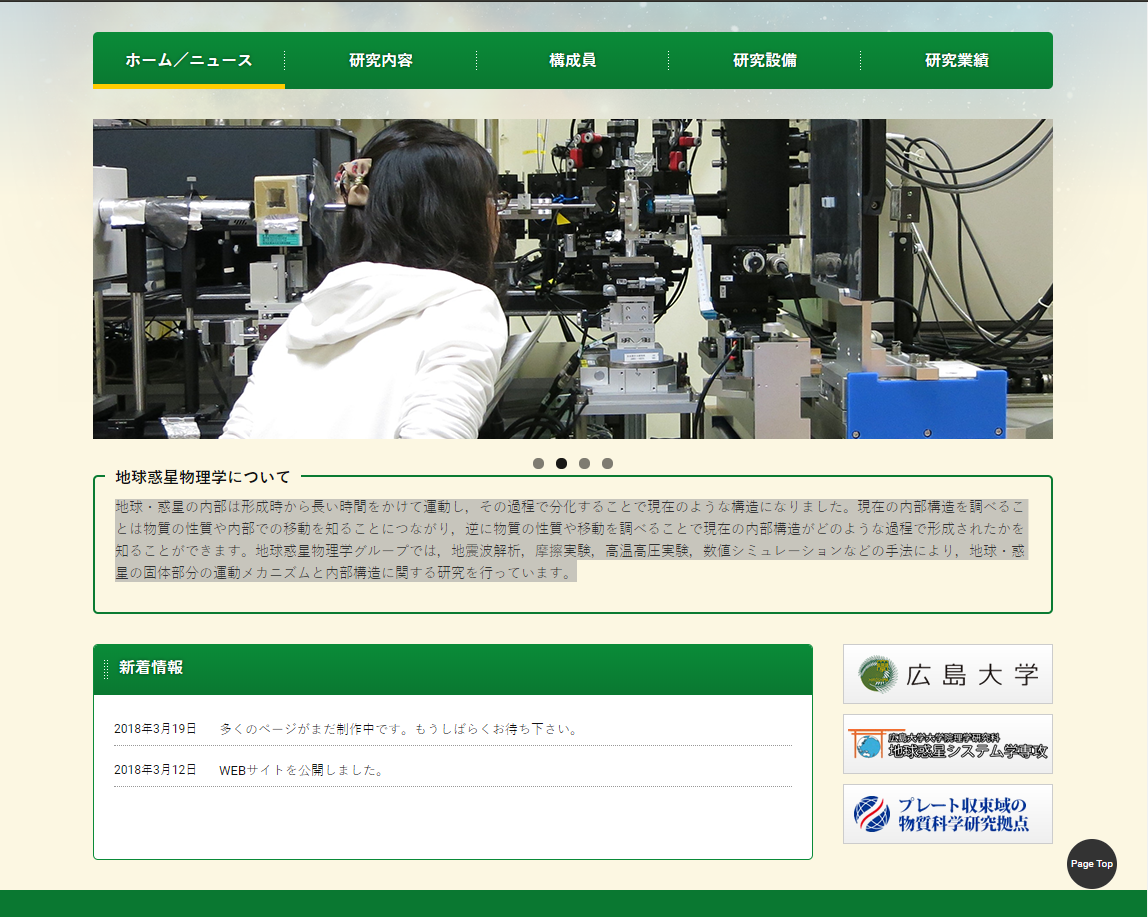Image resolution: width=1148 pixels, height=917 pixels.
Task: Open the プレート収束域の物質科学研究拠点 banner
Action: 947,814
